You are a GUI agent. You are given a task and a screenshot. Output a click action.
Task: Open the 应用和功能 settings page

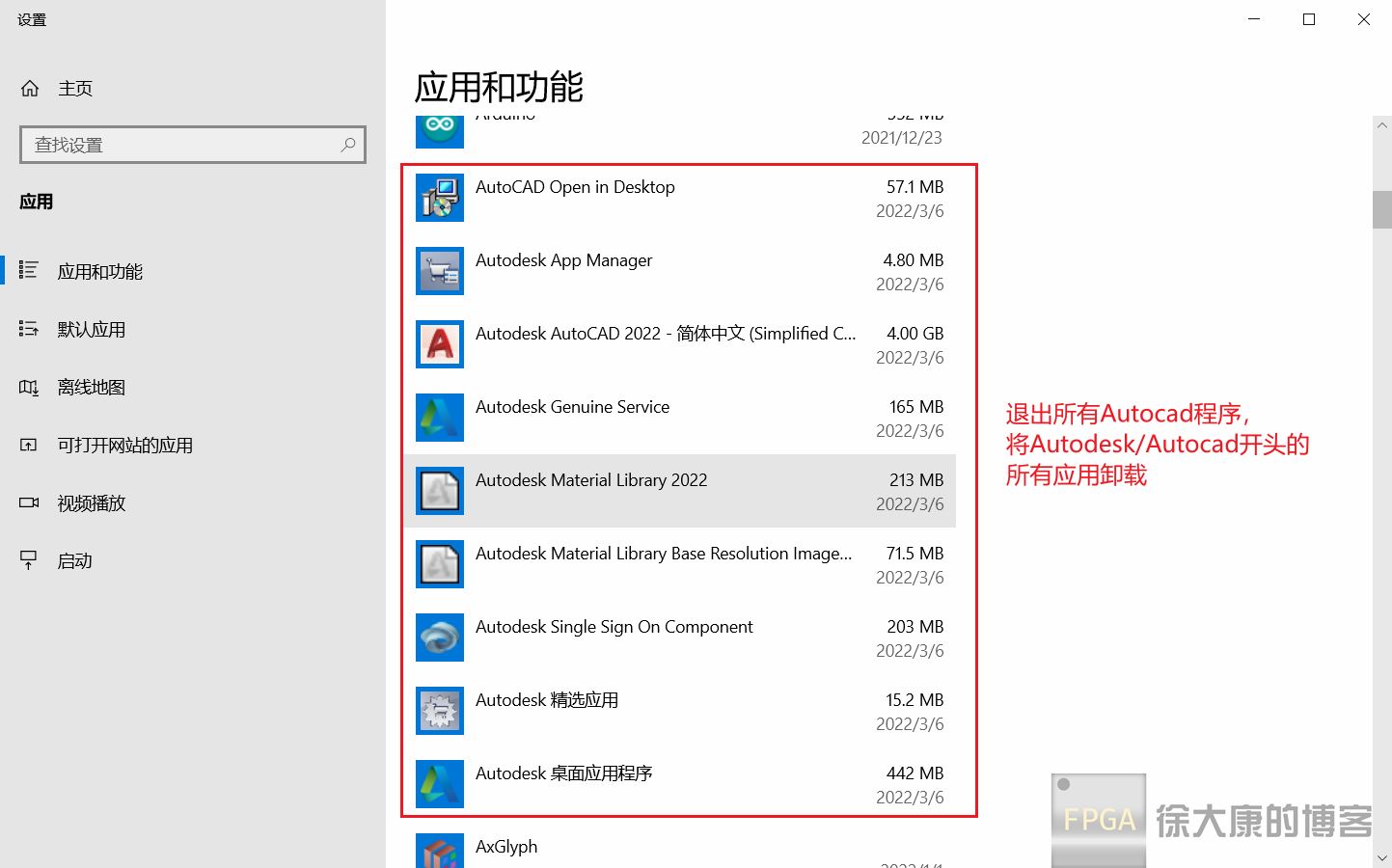point(193,271)
